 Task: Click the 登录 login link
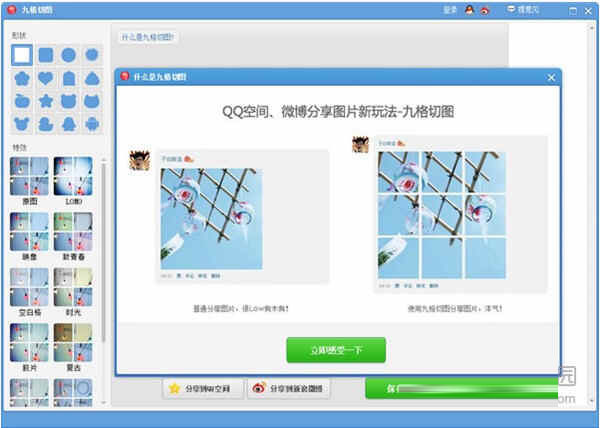(449, 9)
